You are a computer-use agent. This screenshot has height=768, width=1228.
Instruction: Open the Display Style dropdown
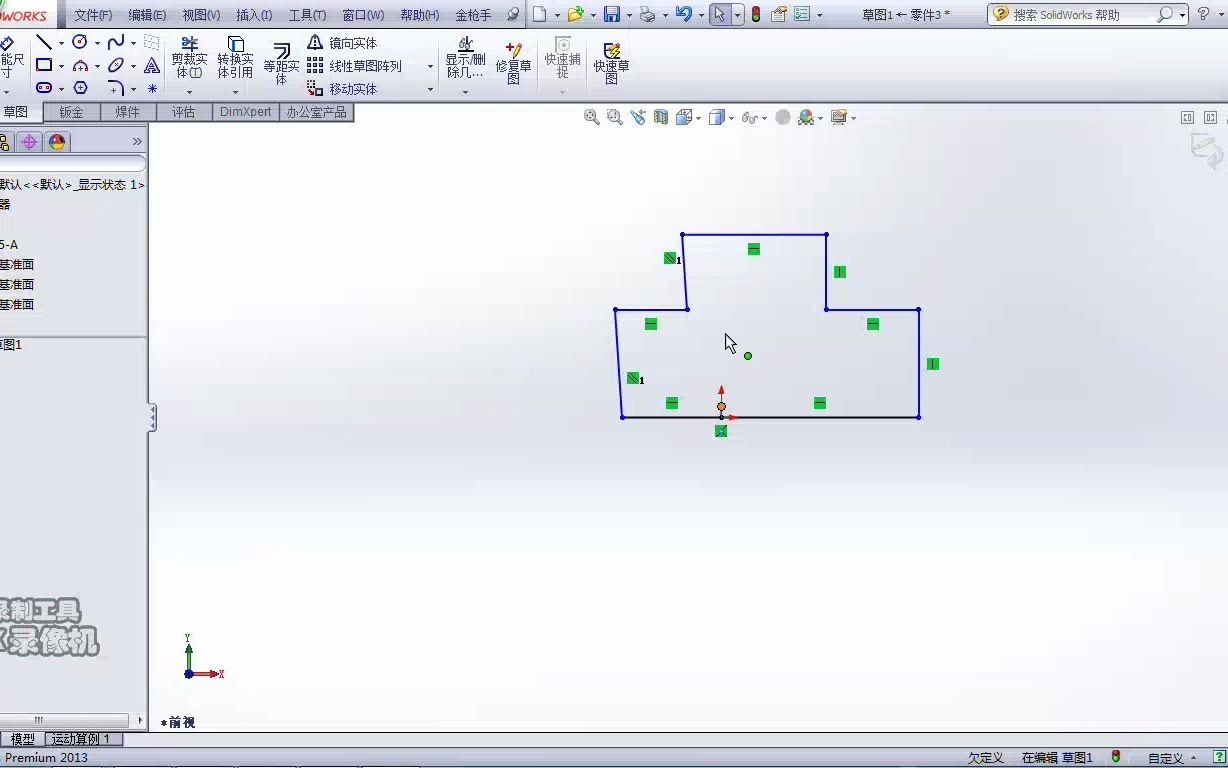tap(733, 117)
